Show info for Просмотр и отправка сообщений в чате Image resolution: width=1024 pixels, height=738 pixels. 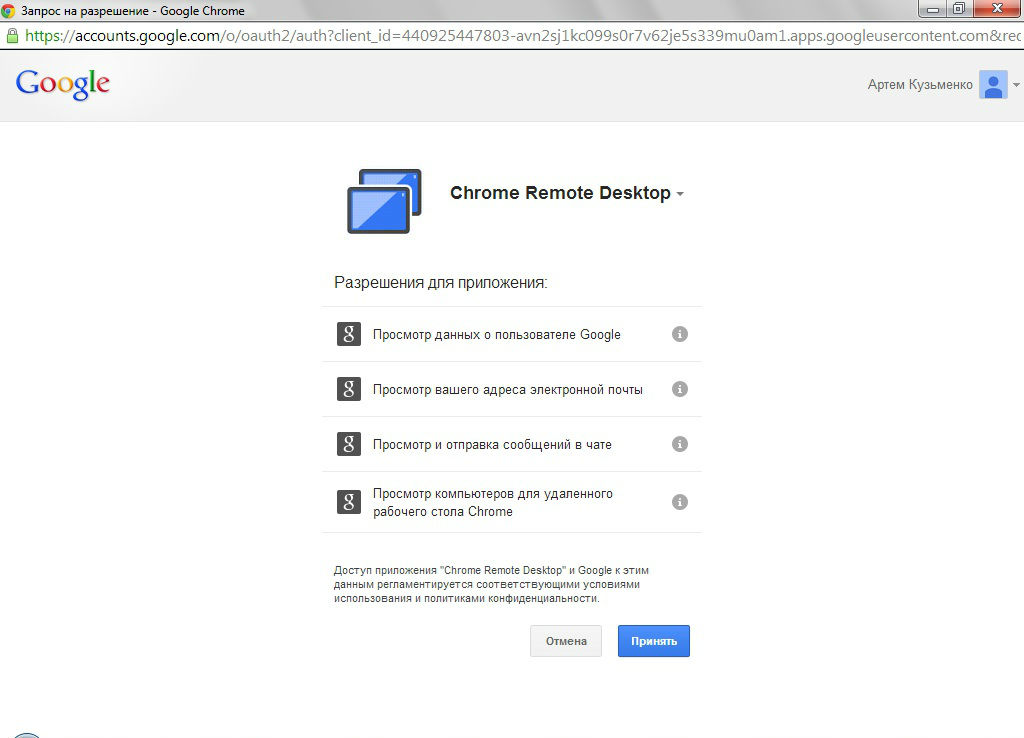point(680,443)
